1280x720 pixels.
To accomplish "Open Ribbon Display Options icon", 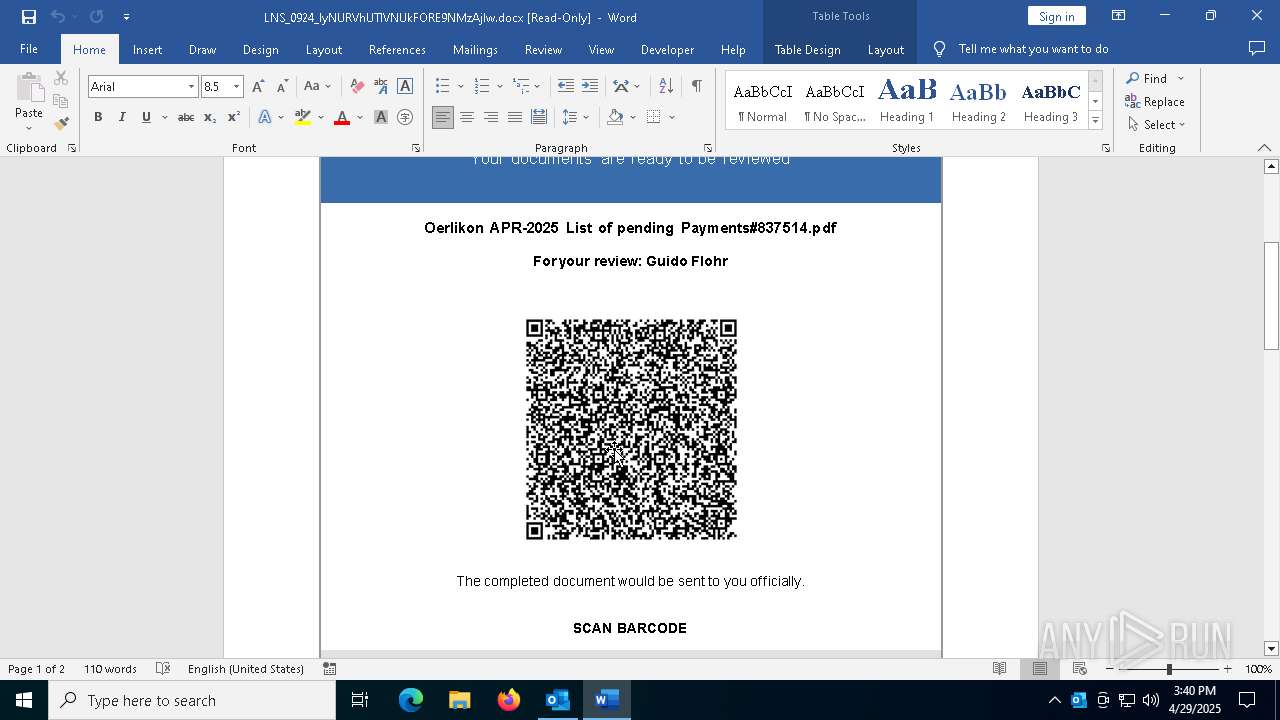I will [1118, 16].
